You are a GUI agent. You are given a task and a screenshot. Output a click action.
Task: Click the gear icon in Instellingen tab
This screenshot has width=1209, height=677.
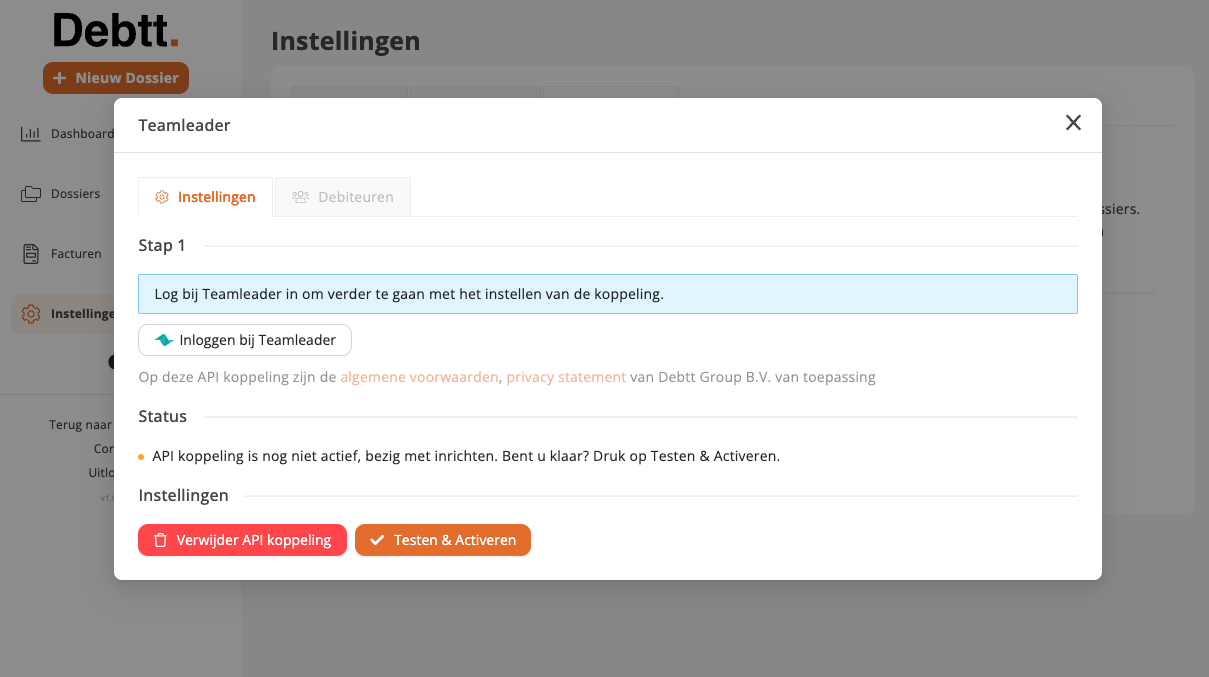pos(162,197)
